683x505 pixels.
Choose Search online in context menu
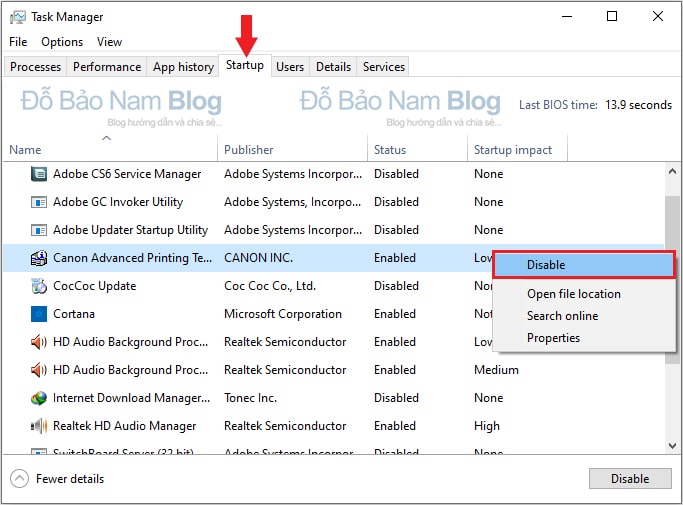tap(562, 316)
